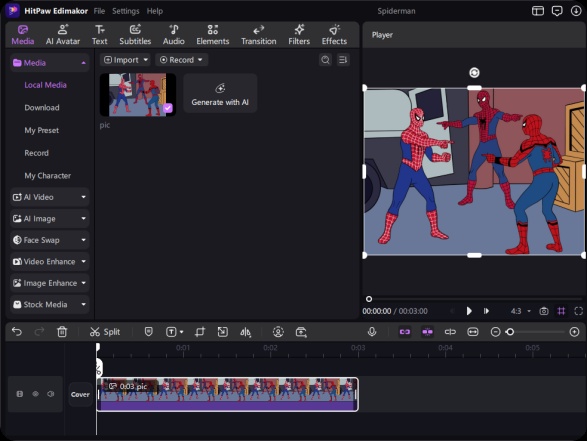Open the Import dropdown
This screenshot has height=441, width=587.
pos(125,60)
